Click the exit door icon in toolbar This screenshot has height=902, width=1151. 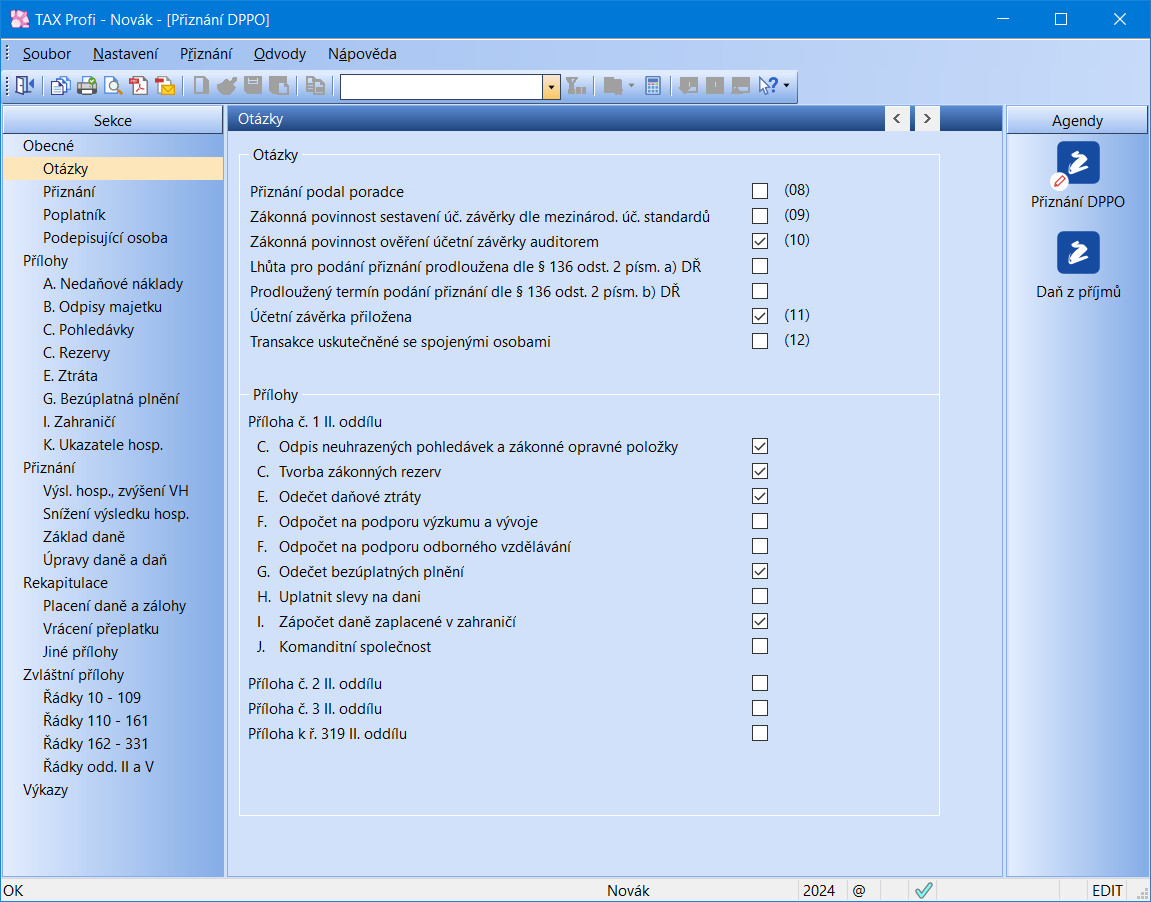(25, 86)
